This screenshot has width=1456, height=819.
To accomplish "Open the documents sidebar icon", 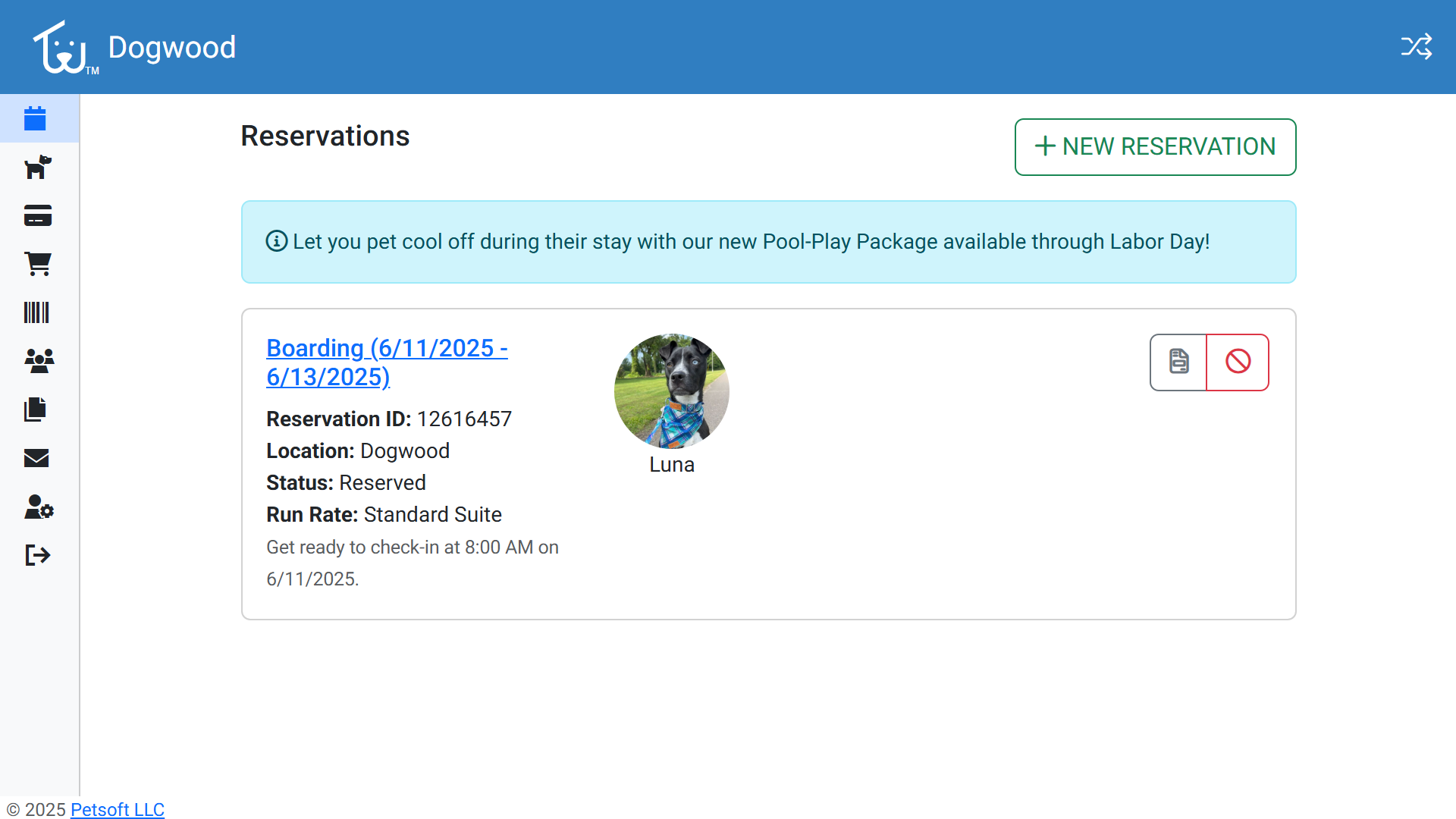I will click(36, 409).
